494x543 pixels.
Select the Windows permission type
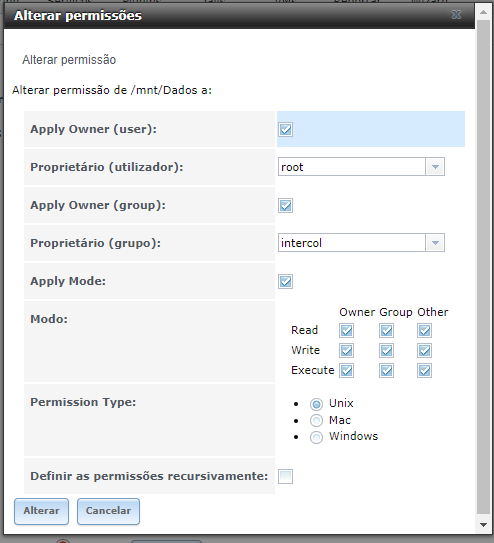(316, 437)
